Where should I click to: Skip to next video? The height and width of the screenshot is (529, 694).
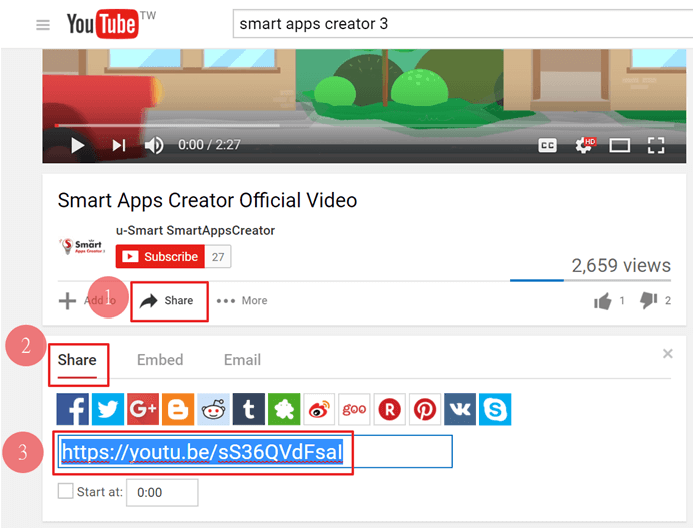(119, 145)
